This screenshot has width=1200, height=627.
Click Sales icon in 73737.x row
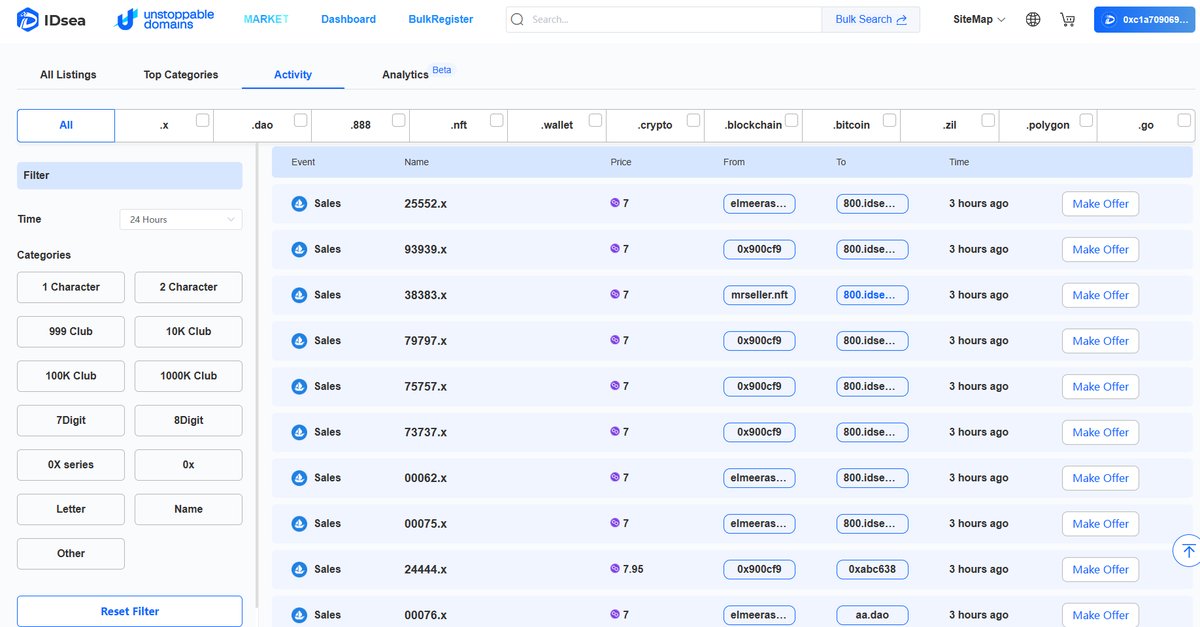click(x=299, y=432)
